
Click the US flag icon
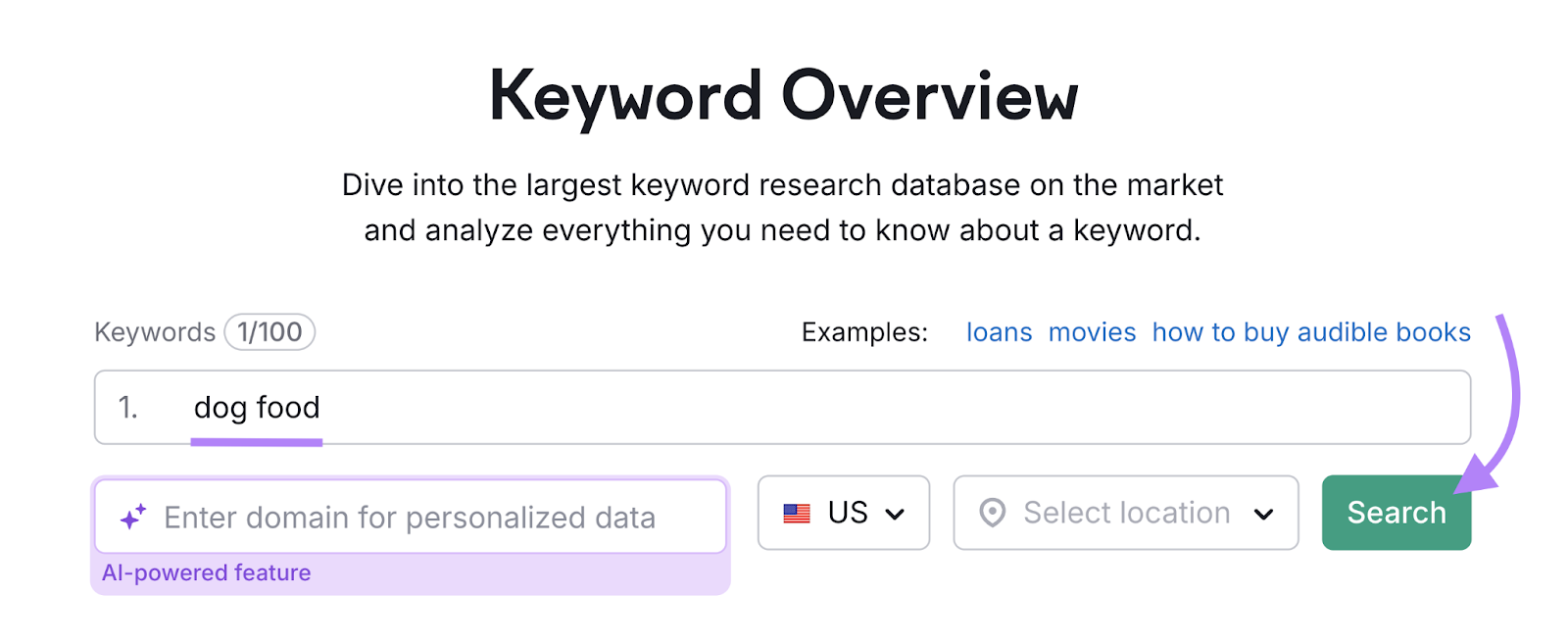tap(797, 512)
